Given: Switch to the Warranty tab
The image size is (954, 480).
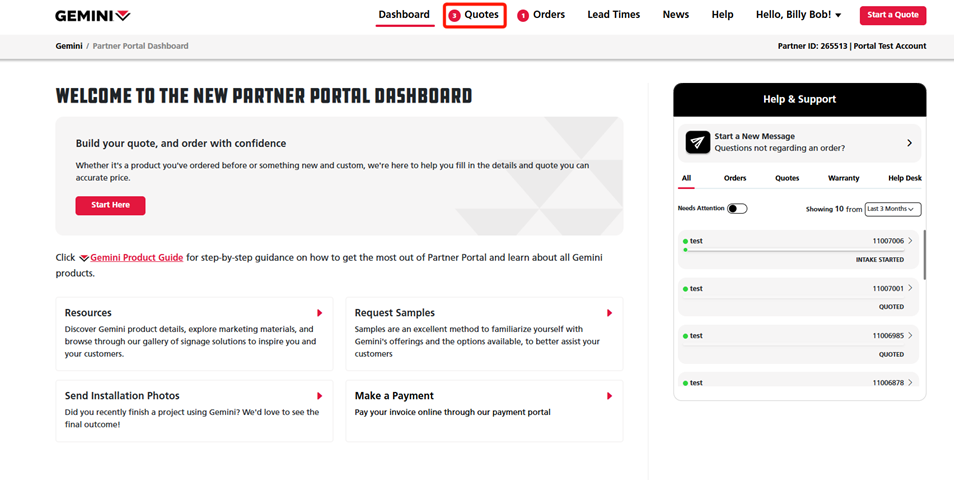Looking at the screenshot, I should (843, 178).
